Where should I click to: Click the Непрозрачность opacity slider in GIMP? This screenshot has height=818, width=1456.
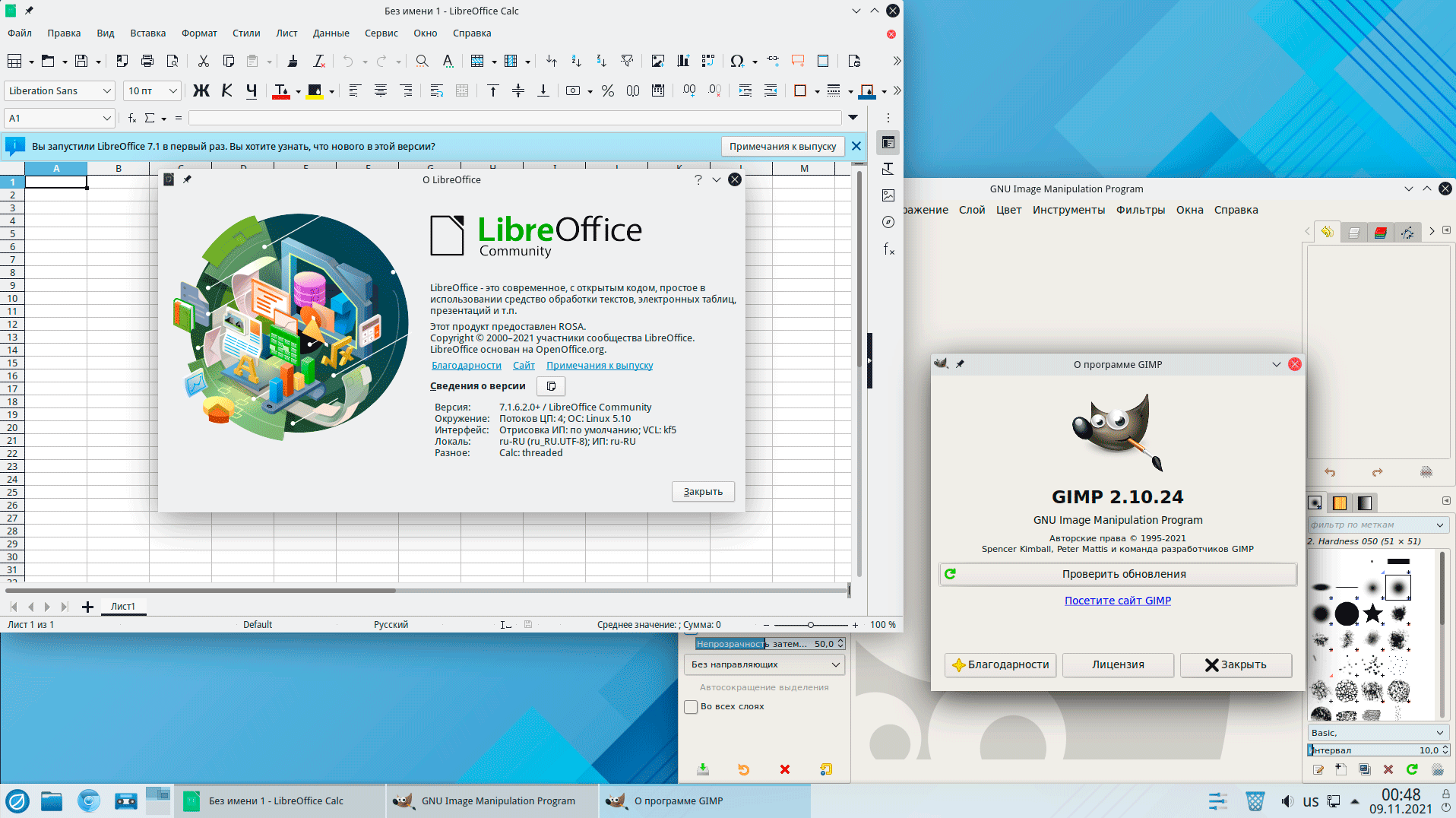tap(770, 644)
